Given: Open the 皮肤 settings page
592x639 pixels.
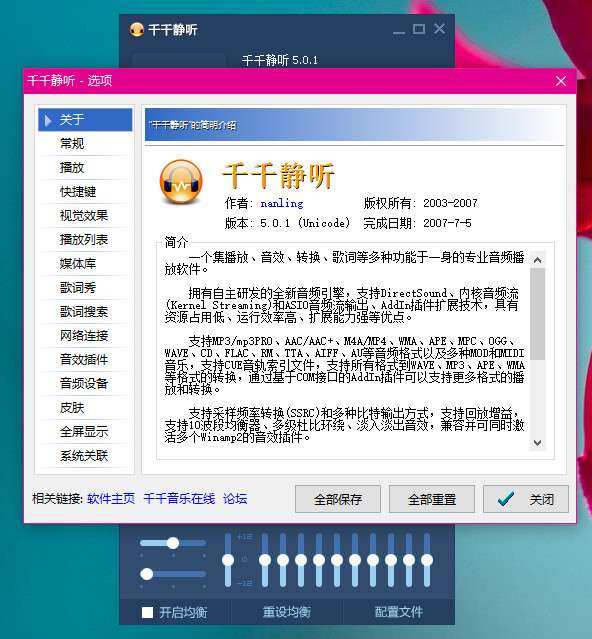Looking at the screenshot, I should pos(85,408).
